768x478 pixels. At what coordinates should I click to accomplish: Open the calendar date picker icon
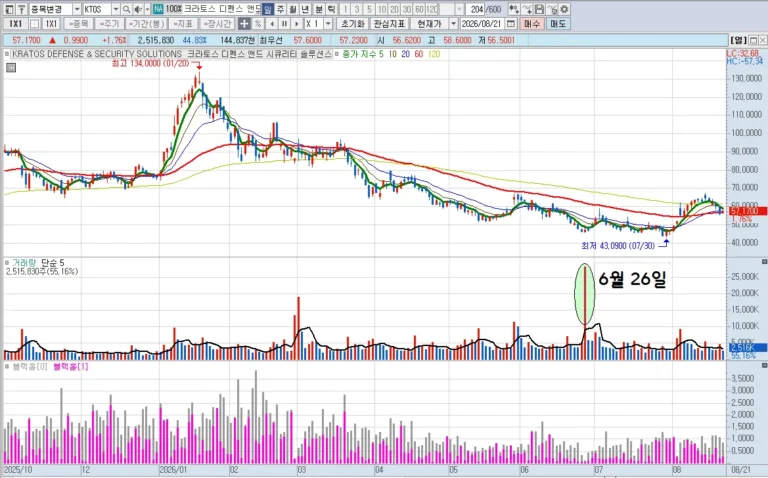click(511, 24)
